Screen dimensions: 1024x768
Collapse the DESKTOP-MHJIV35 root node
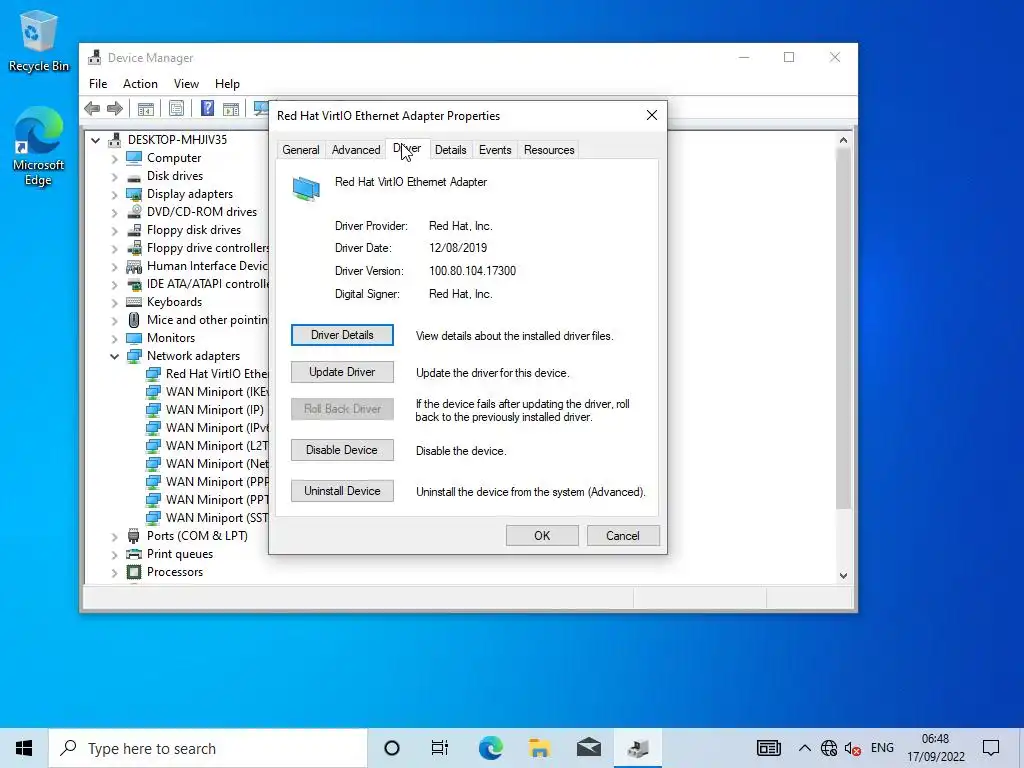click(95, 140)
